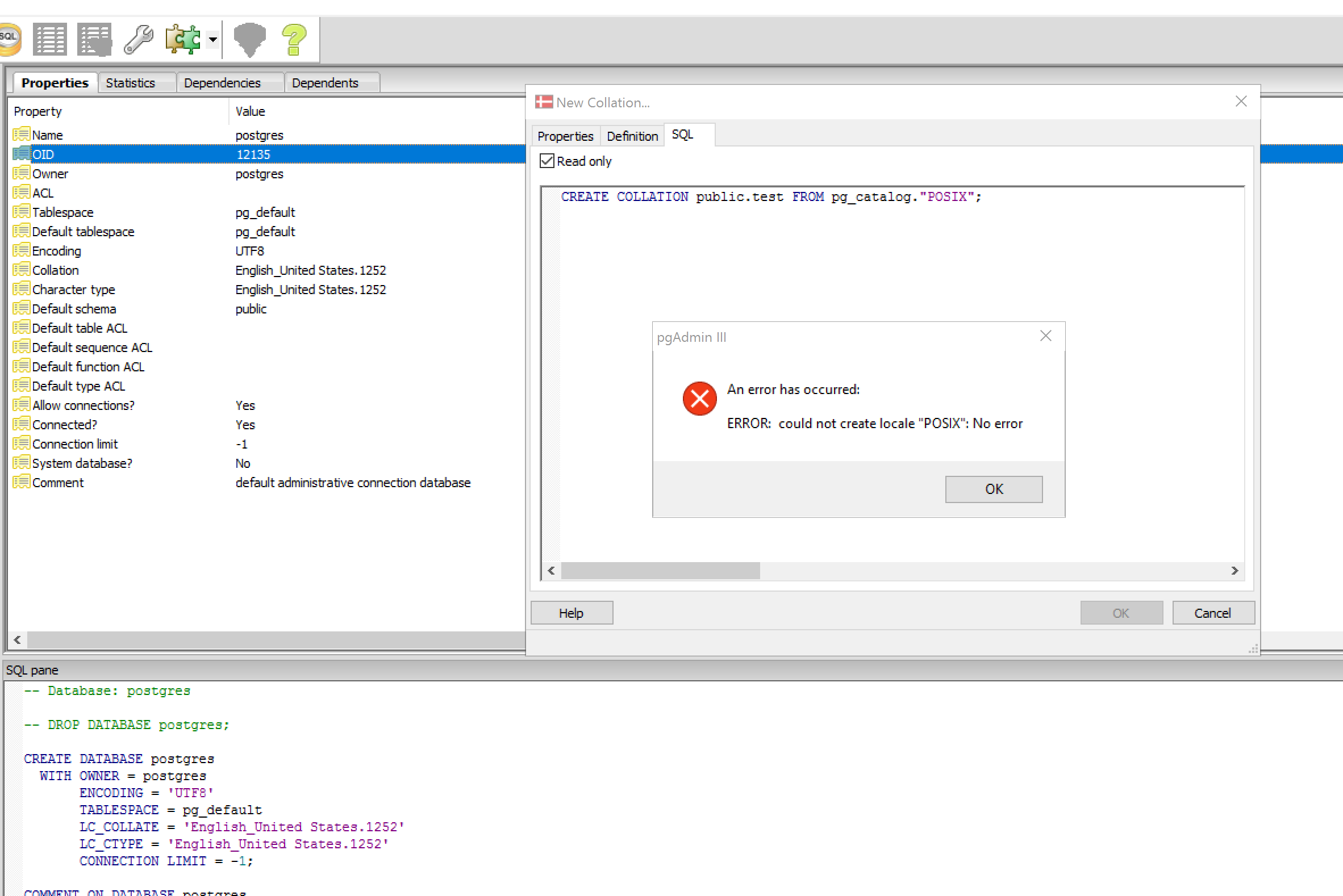Click the guru hint icon
The height and width of the screenshot is (896, 1343).
250,39
